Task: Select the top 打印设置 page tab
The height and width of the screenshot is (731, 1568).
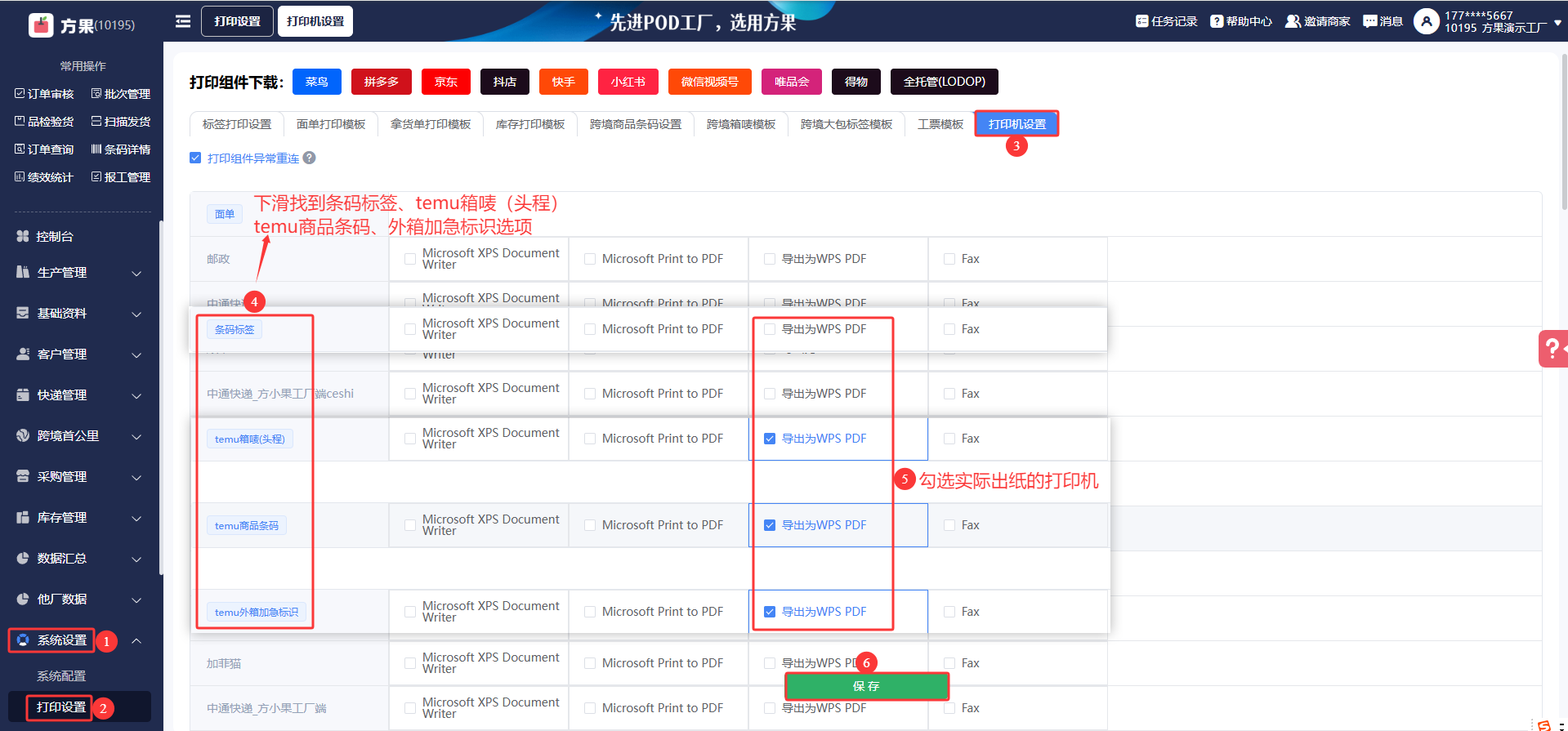Action: [238, 21]
